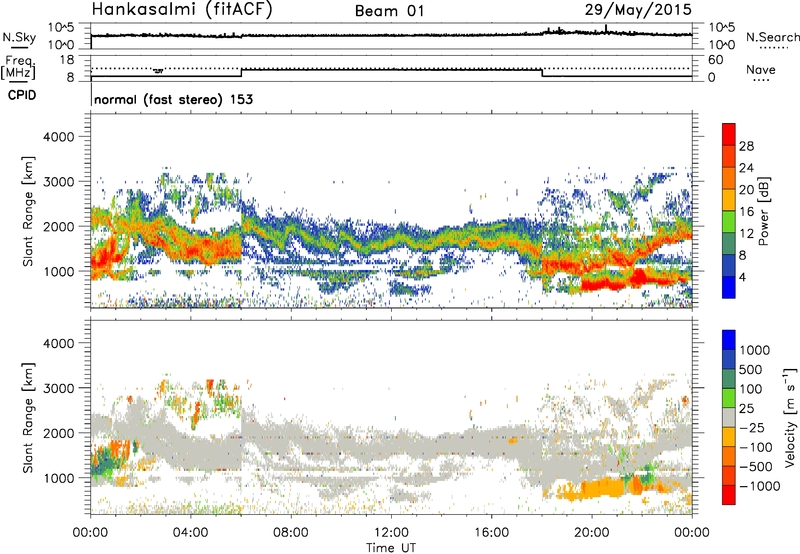
Task: Pick the red top segment of Power color bar
Action: [x=729, y=135]
